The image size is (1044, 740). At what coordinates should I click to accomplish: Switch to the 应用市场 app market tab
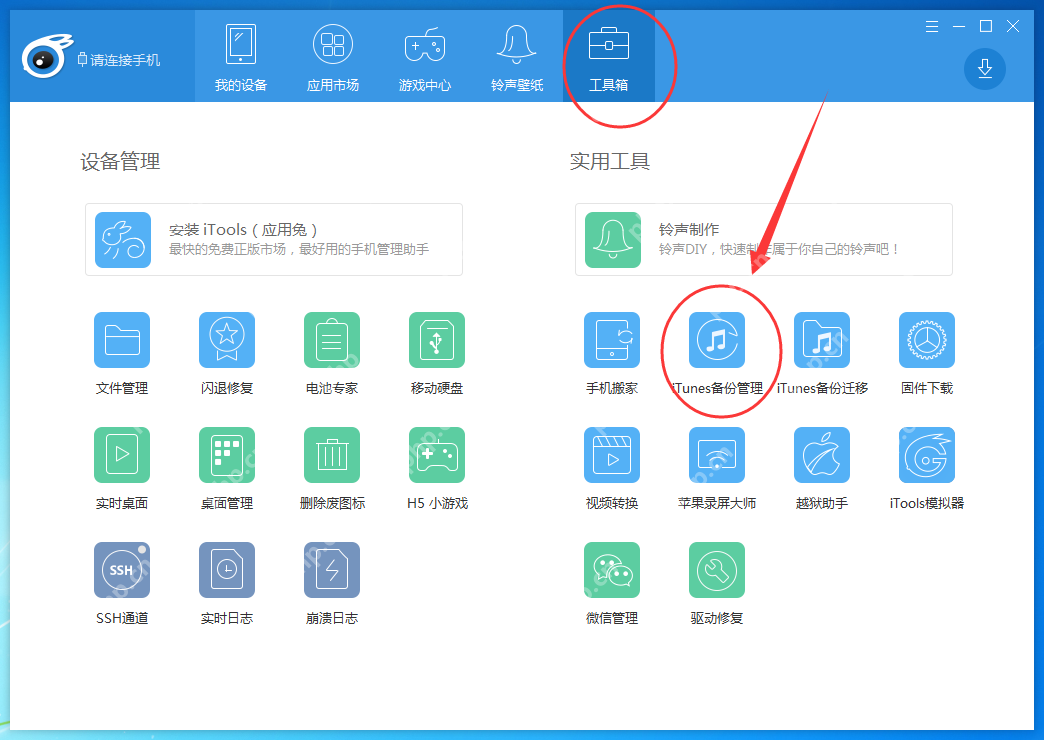(x=332, y=55)
